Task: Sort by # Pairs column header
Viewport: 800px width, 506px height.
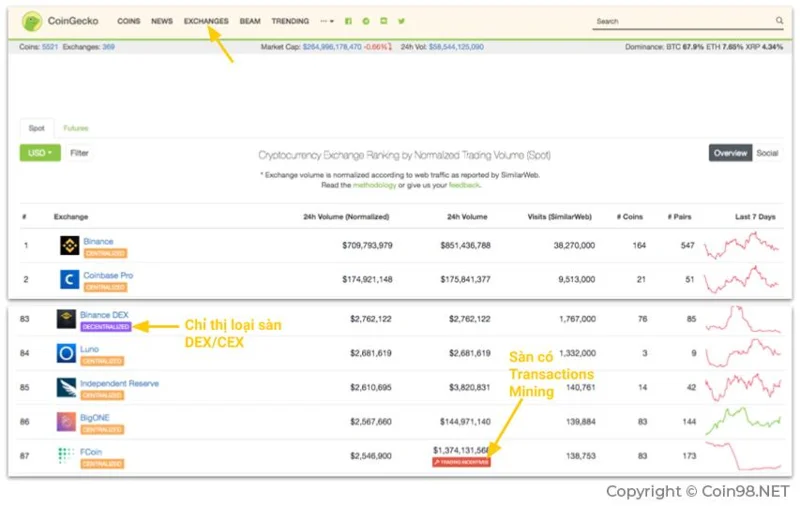Action: (x=679, y=217)
